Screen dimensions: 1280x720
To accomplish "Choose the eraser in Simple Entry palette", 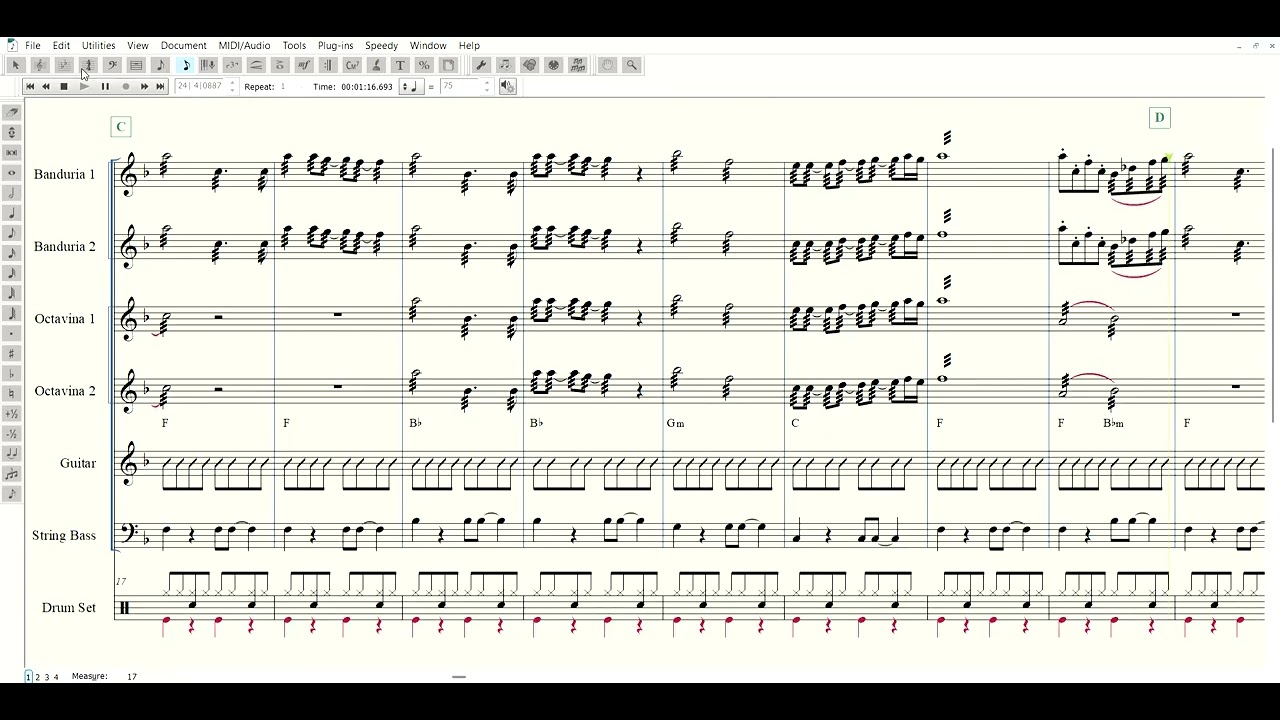I will 12,113.
